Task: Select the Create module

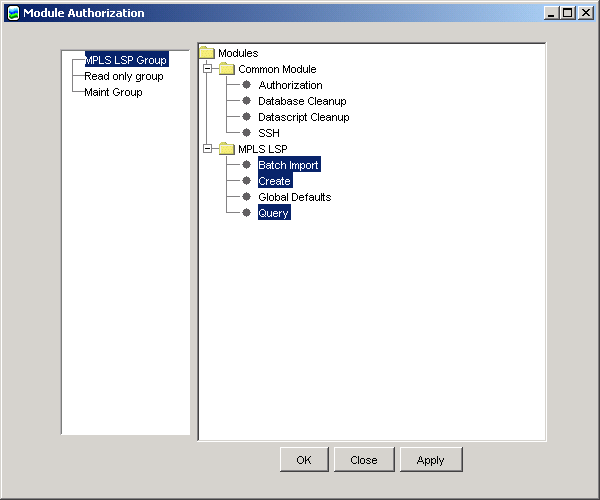Action: (275, 181)
